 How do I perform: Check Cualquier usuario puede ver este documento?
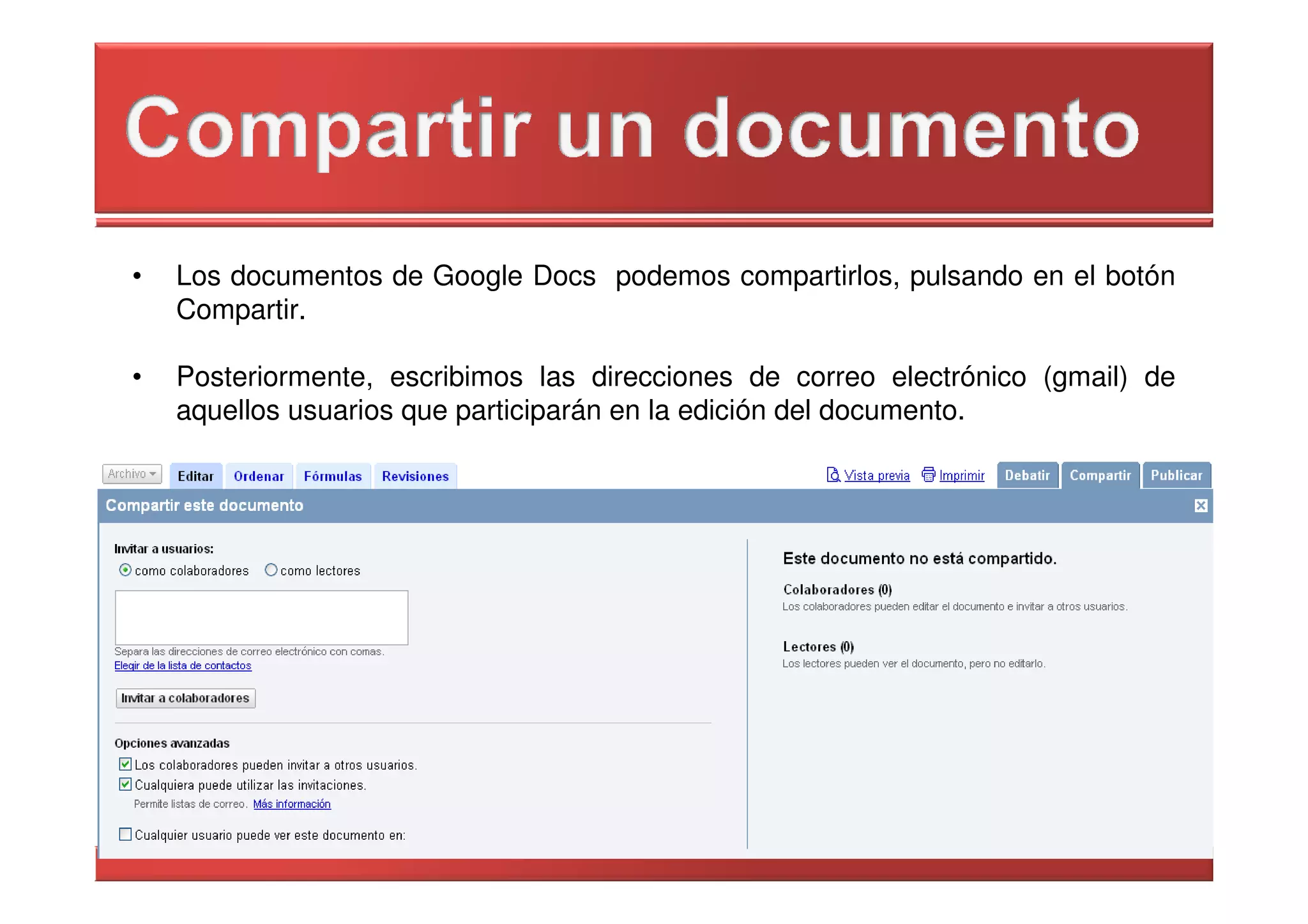click(125, 834)
